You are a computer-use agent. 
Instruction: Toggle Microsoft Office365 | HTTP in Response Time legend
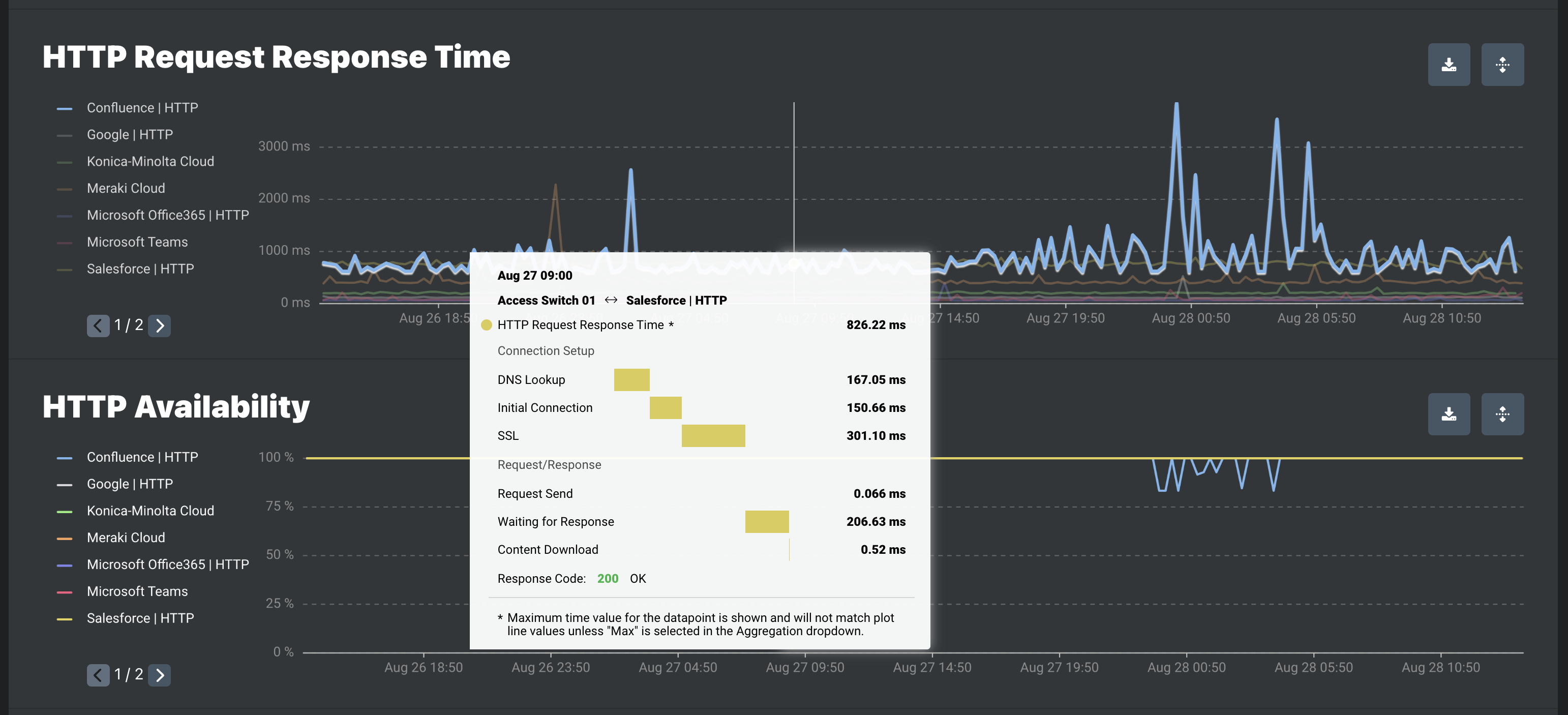coord(153,215)
